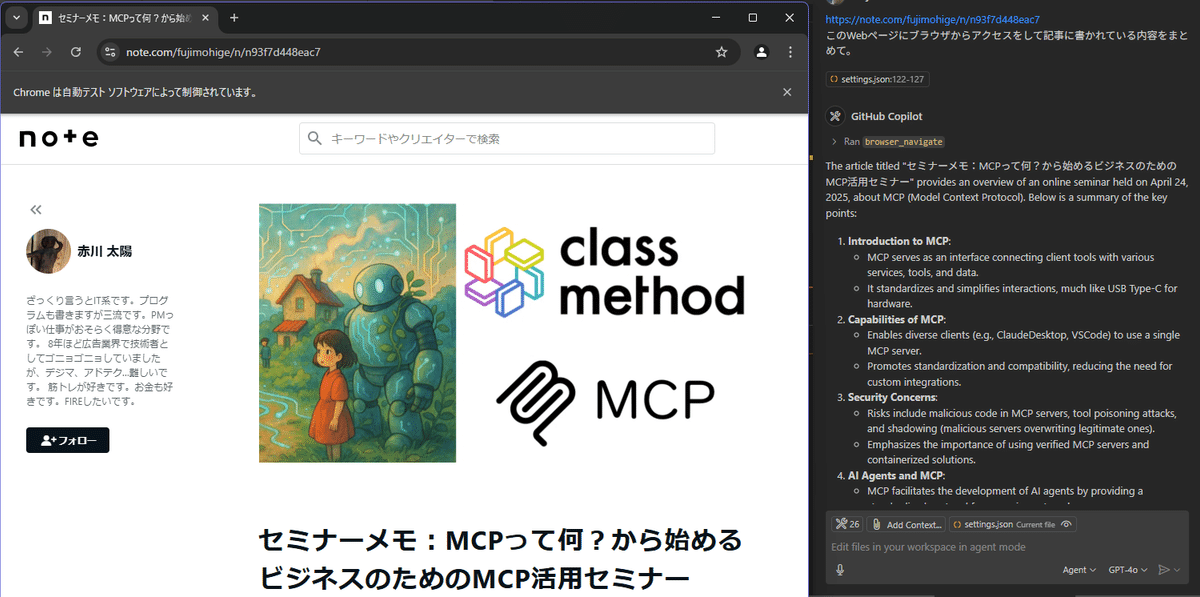Screen dimensions: 1200x597
Task: Dismiss the Chrome automation notification bar
Action: coord(787,91)
